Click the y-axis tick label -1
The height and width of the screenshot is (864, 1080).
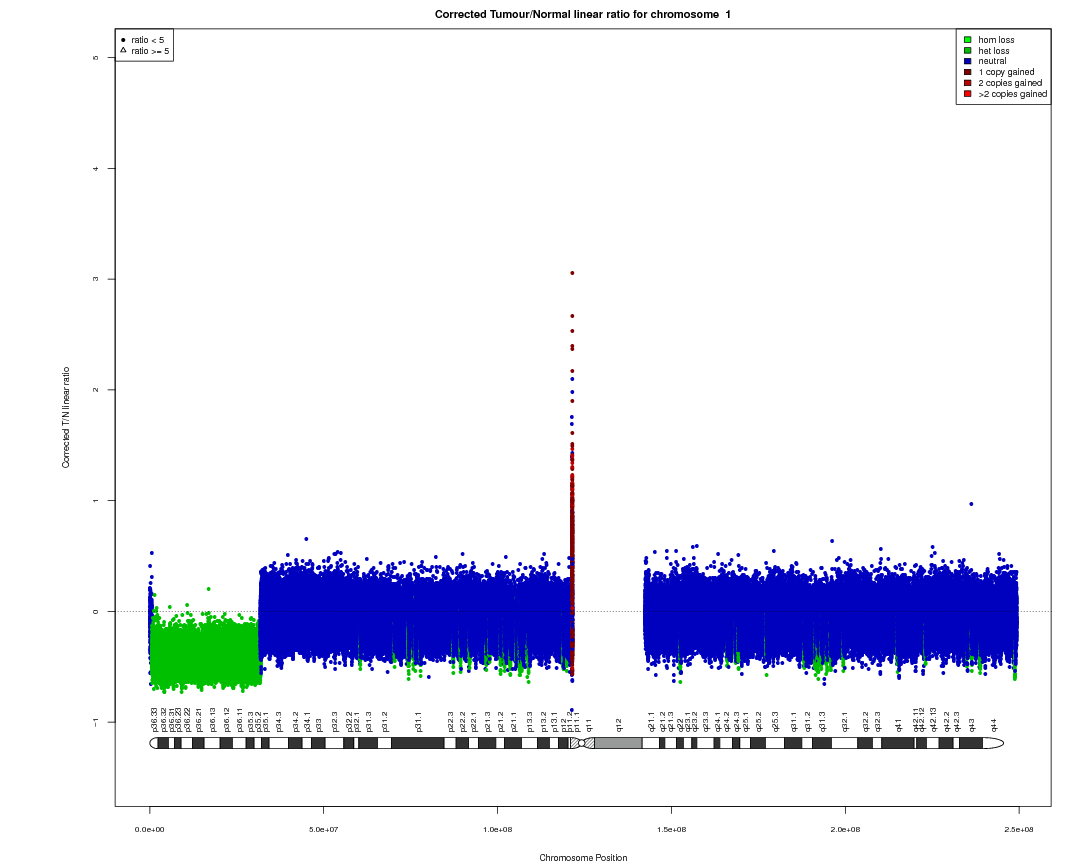95,722
